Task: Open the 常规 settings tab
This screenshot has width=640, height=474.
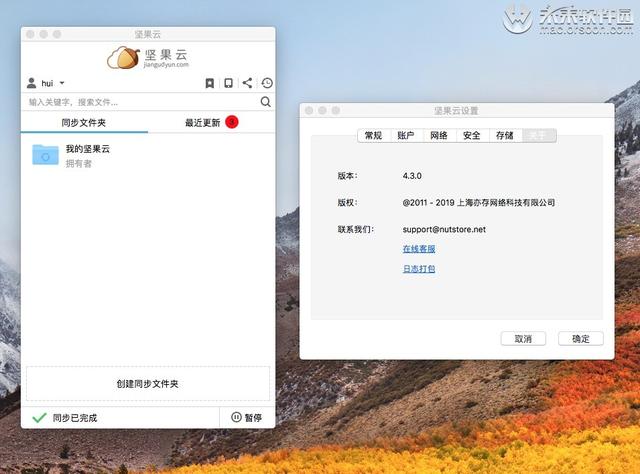Action: [373, 136]
